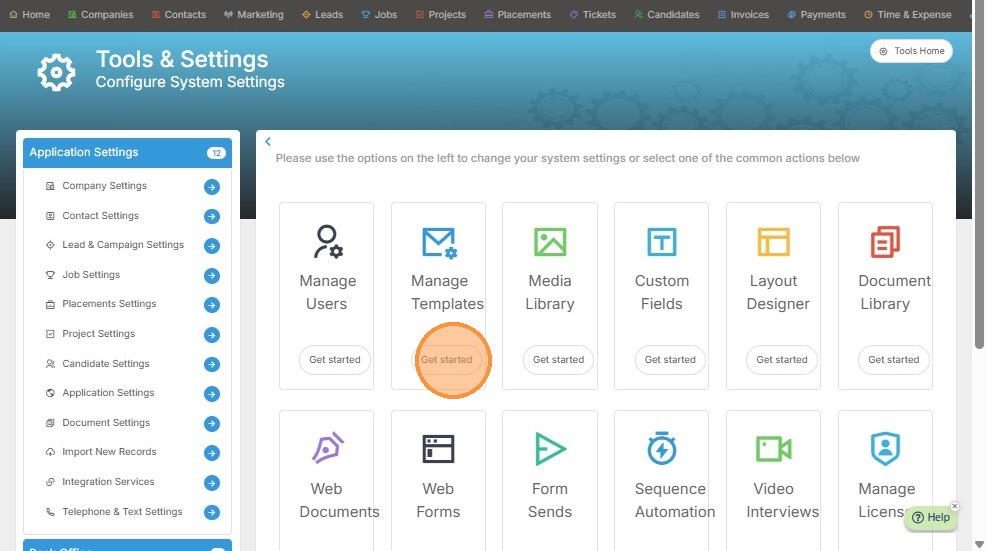This screenshot has height=551, width=987.
Task: Click the Media Library picture icon
Action: (x=550, y=242)
